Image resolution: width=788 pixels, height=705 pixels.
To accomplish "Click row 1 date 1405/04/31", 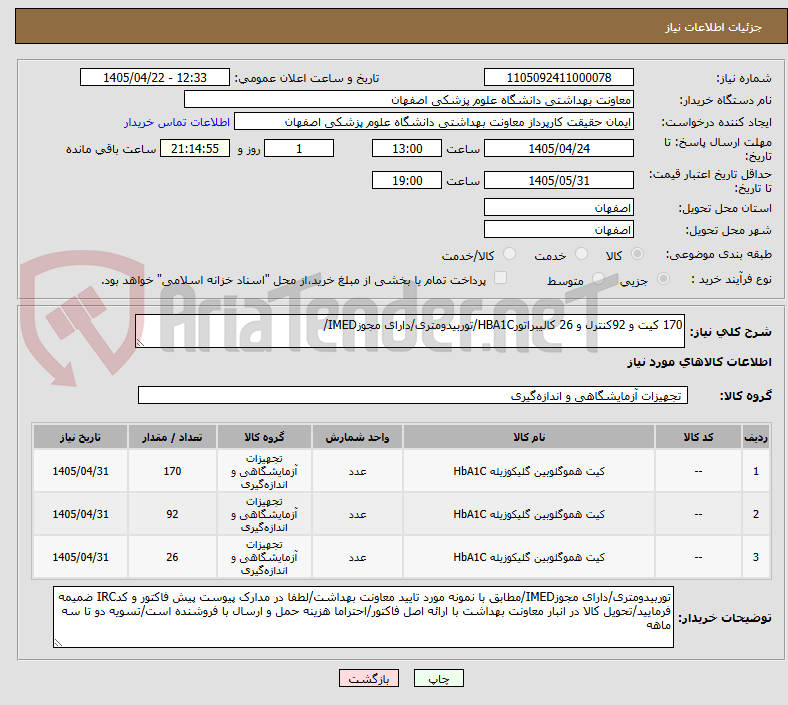I will click(80, 471).
